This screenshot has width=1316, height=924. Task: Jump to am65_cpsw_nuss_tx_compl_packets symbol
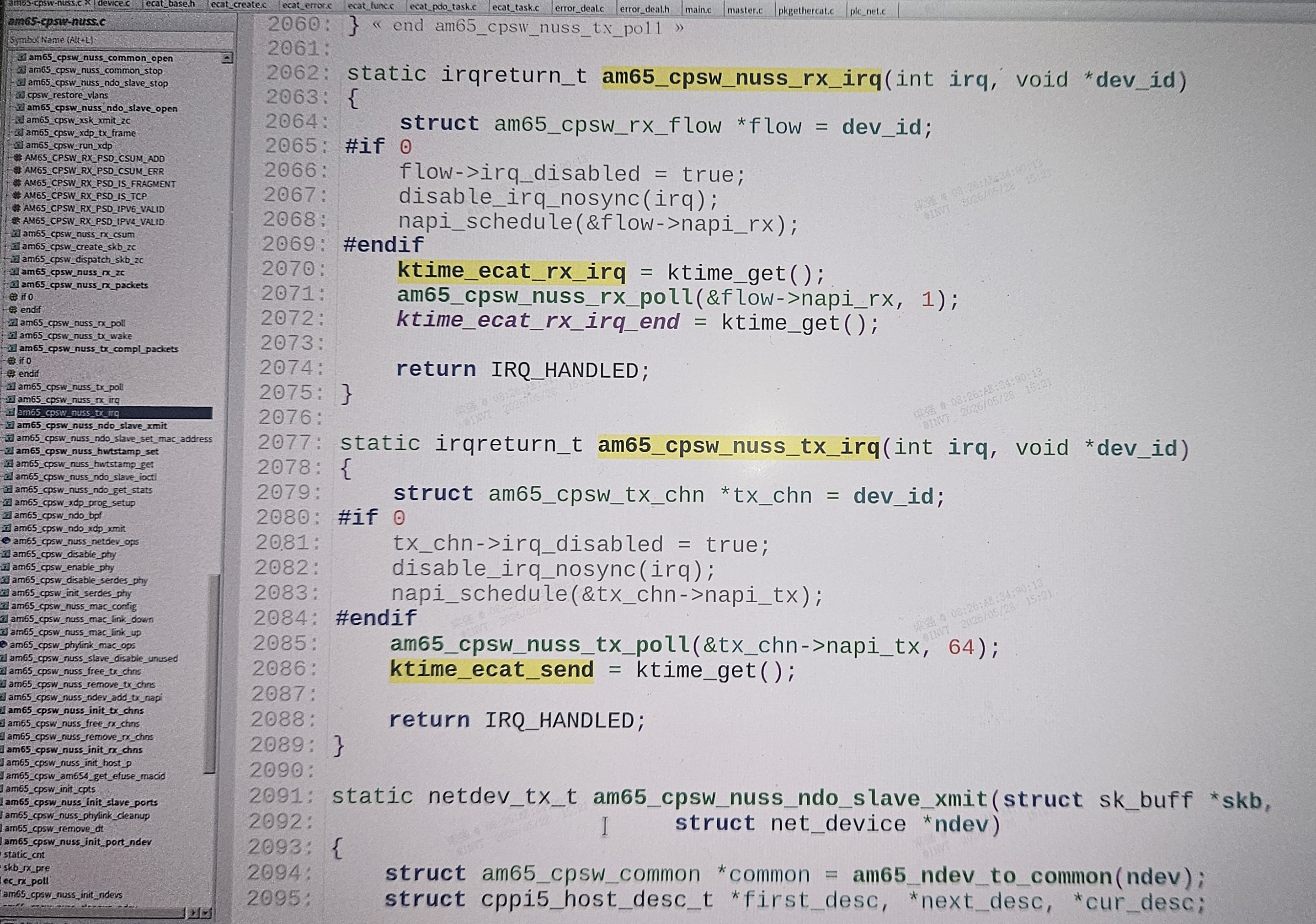click(99, 348)
